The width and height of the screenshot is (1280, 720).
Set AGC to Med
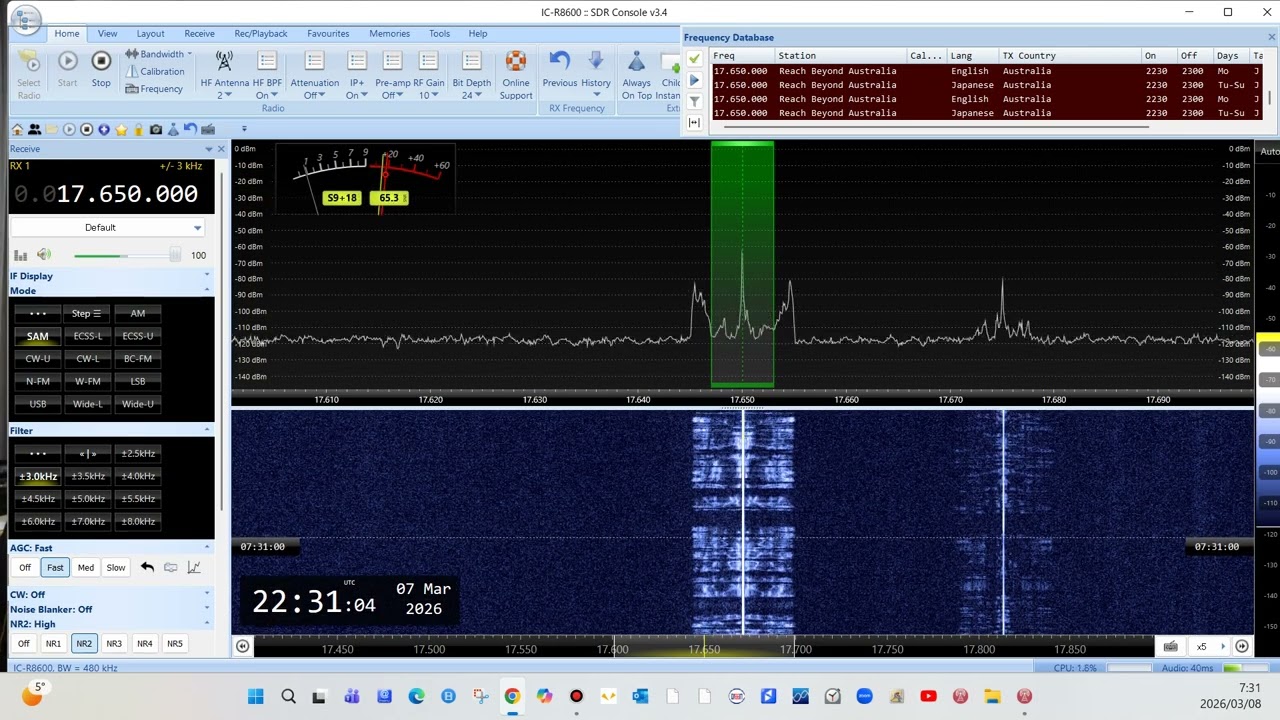click(x=86, y=568)
